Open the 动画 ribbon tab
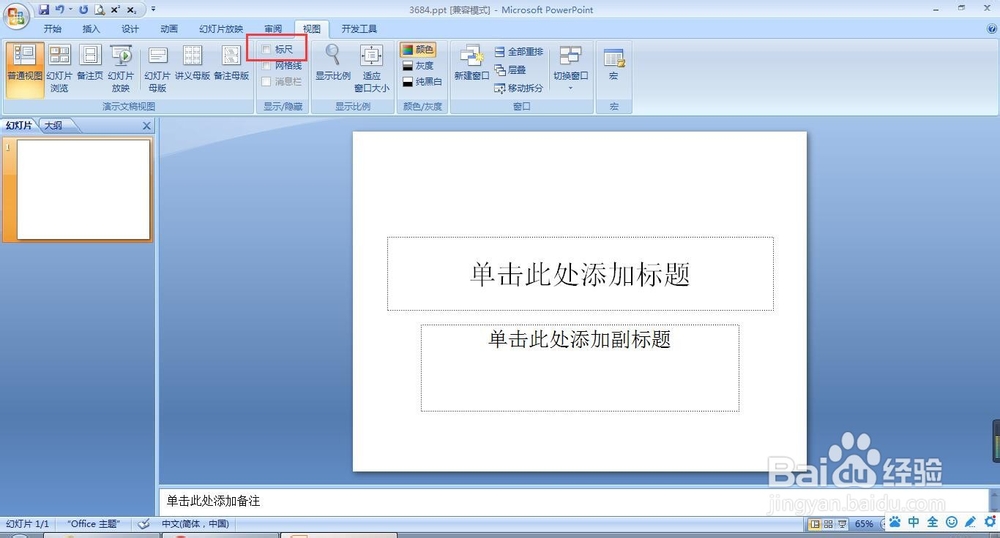1000x538 pixels. (169, 29)
